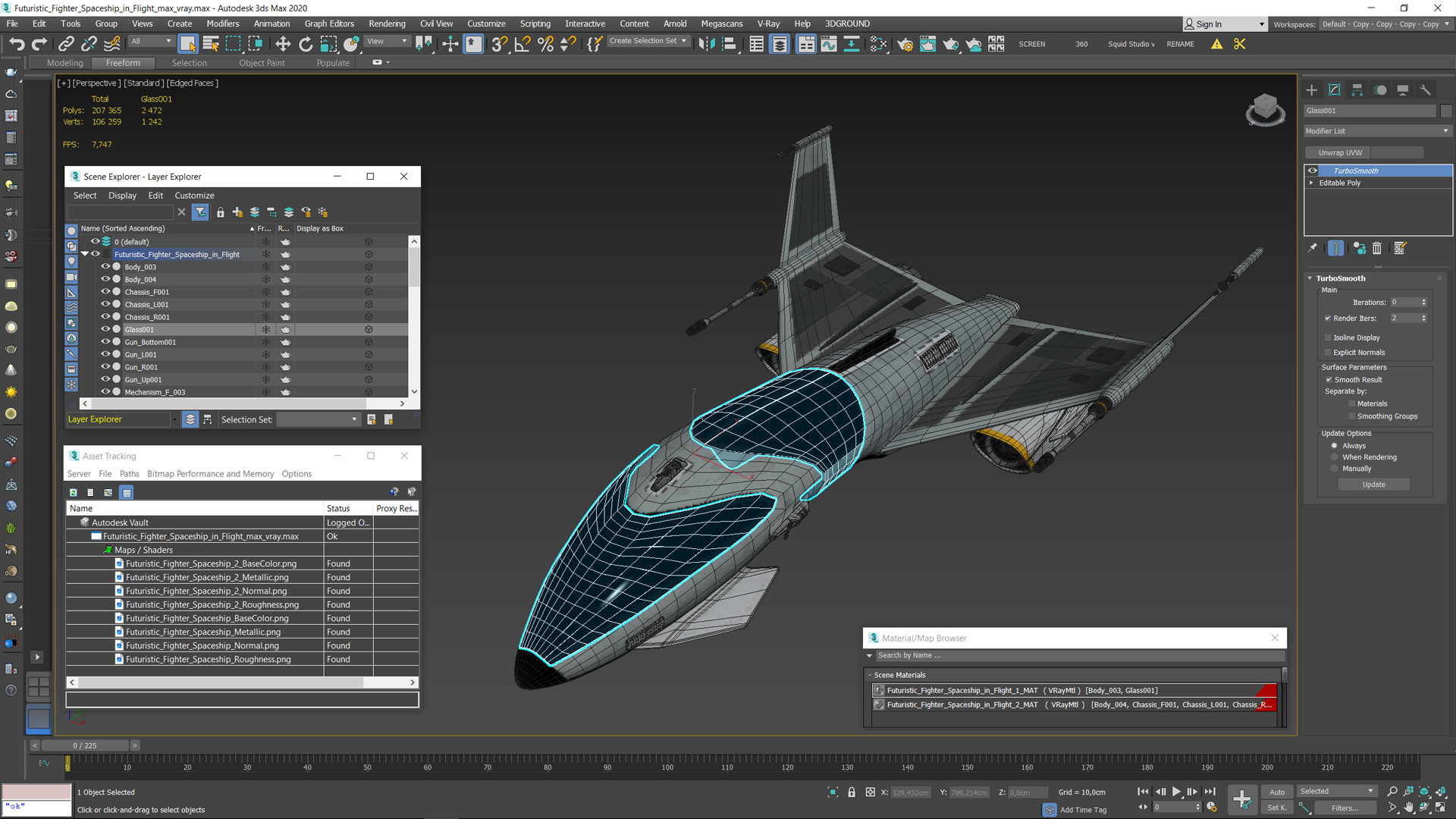Screen dimensions: 1456x819
Task: Select the Manually update radio option
Action: 1335,469
